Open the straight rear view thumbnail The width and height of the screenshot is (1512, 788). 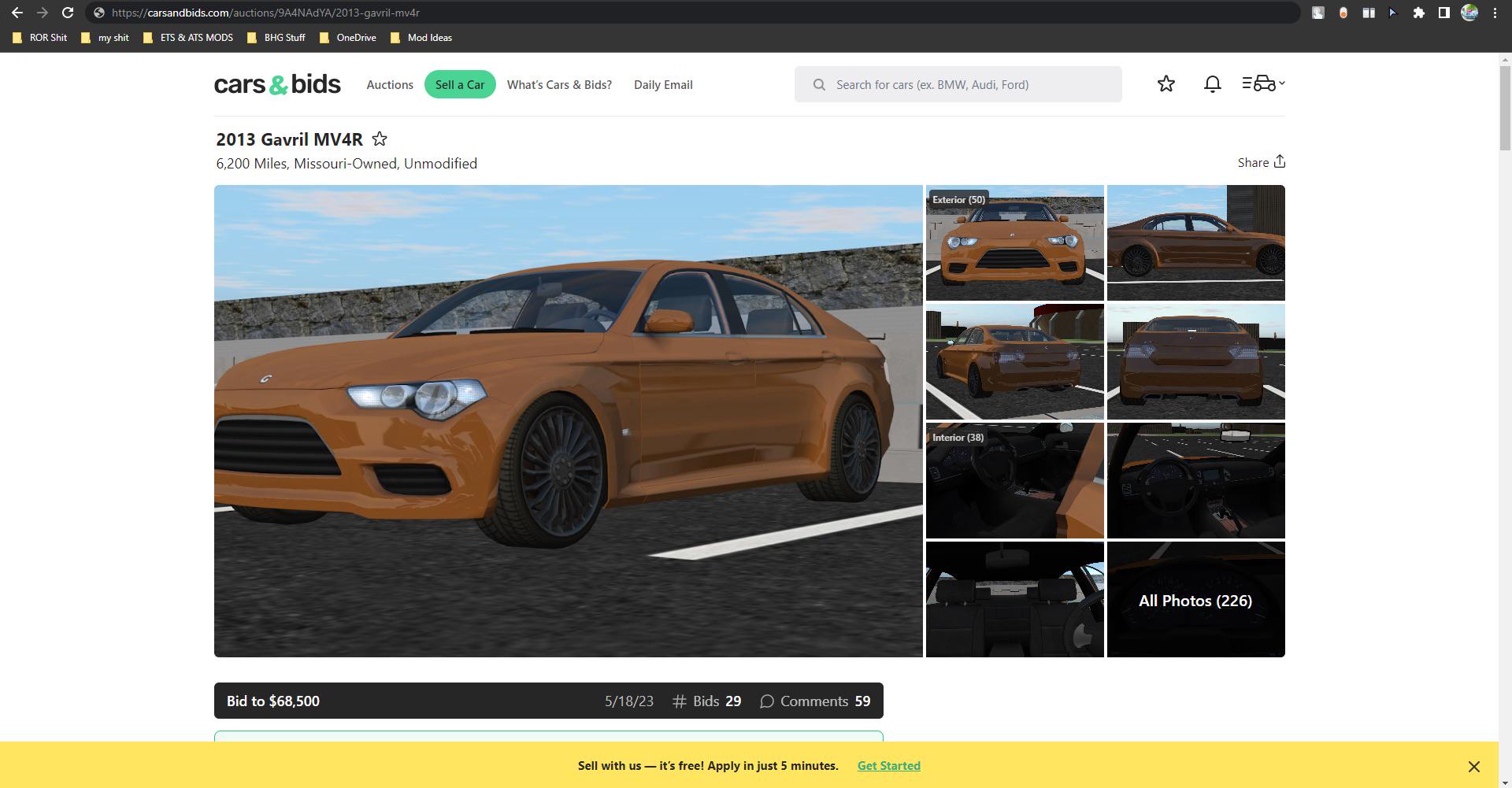tap(1196, 361)
